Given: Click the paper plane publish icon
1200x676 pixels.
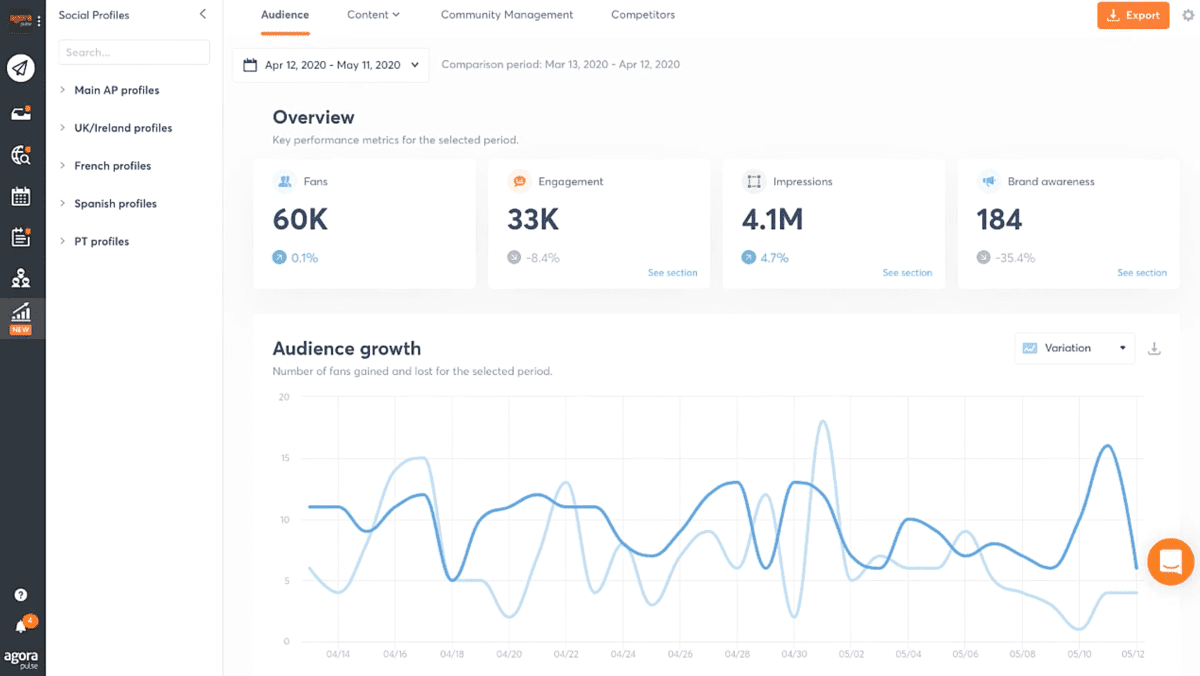Looking at the screenshot, I should tap(21, 68).
